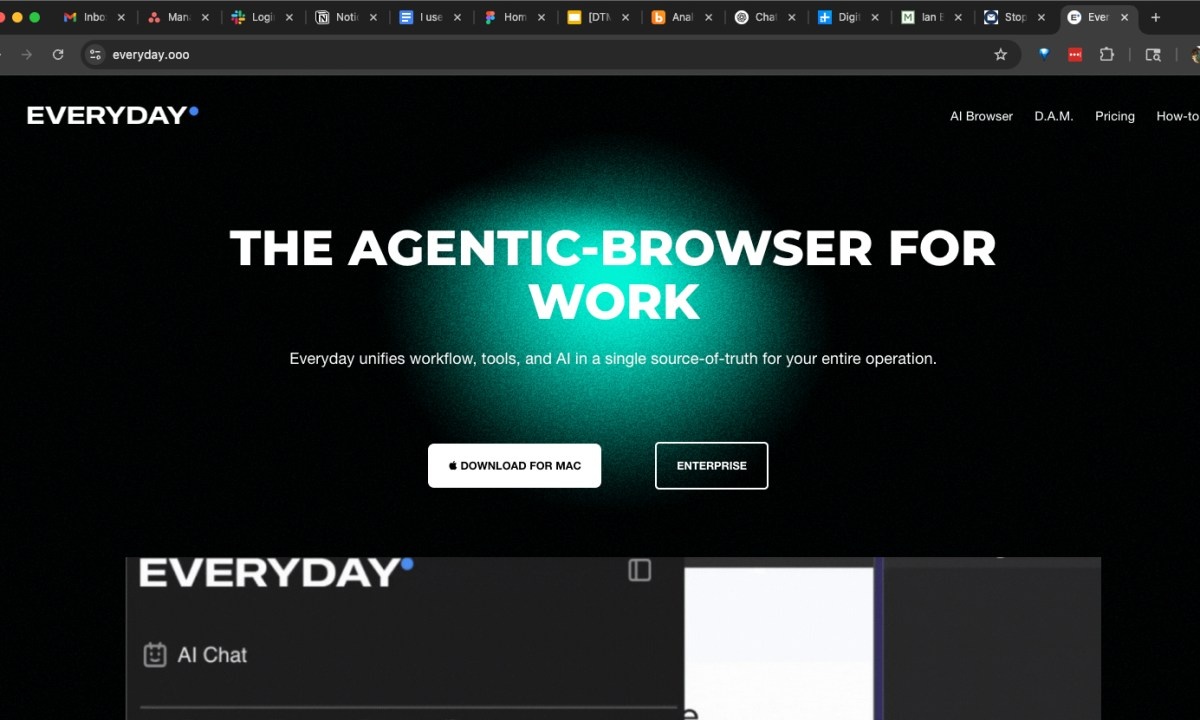Screen dimensions: 1200x720
Task: Click the EVERYDAY logo in the header
Action: tap(112, 115)
